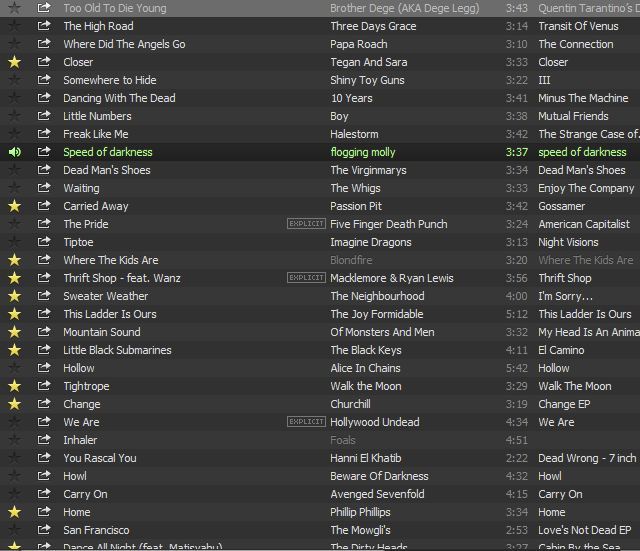Viewport: 640px width, 551px height.
Task: Click the share arrow for Thrift Shop
Action: coord(44,278)
